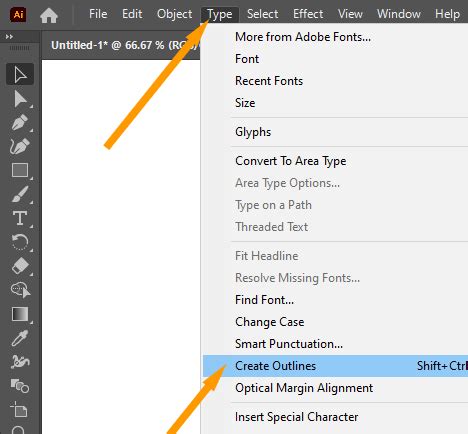Expand the toolbar with double-arrow
468x434 pixels.
point(9,36)
